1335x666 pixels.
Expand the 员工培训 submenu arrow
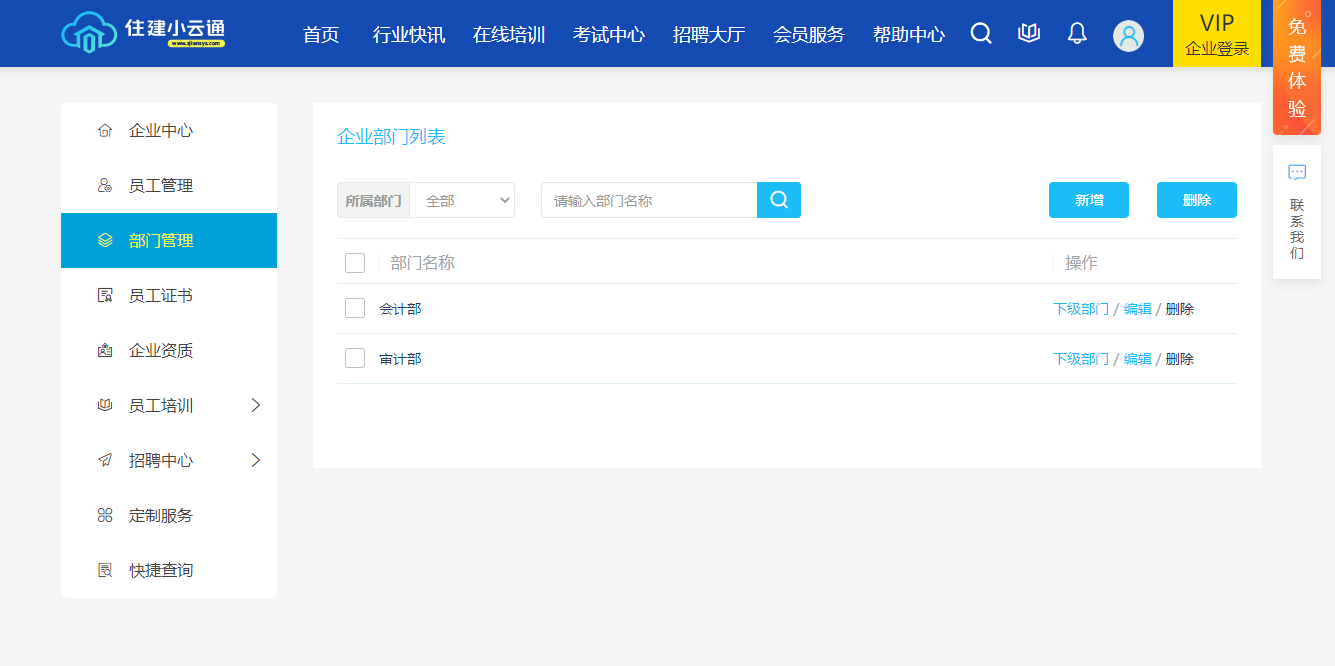[256, 405]
